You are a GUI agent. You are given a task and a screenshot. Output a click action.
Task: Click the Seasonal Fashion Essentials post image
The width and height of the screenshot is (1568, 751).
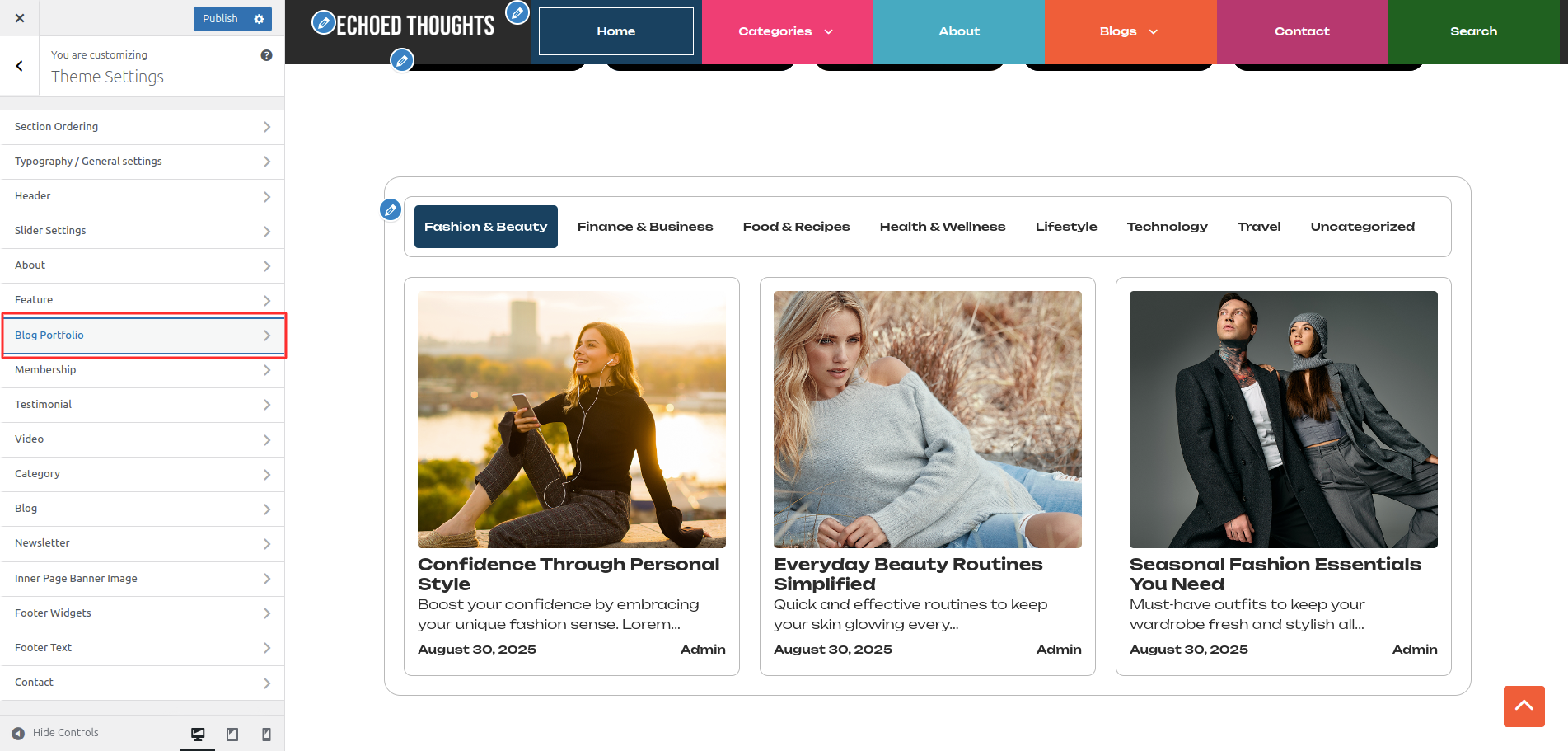pyautogui.click(x=1283, y=419)
